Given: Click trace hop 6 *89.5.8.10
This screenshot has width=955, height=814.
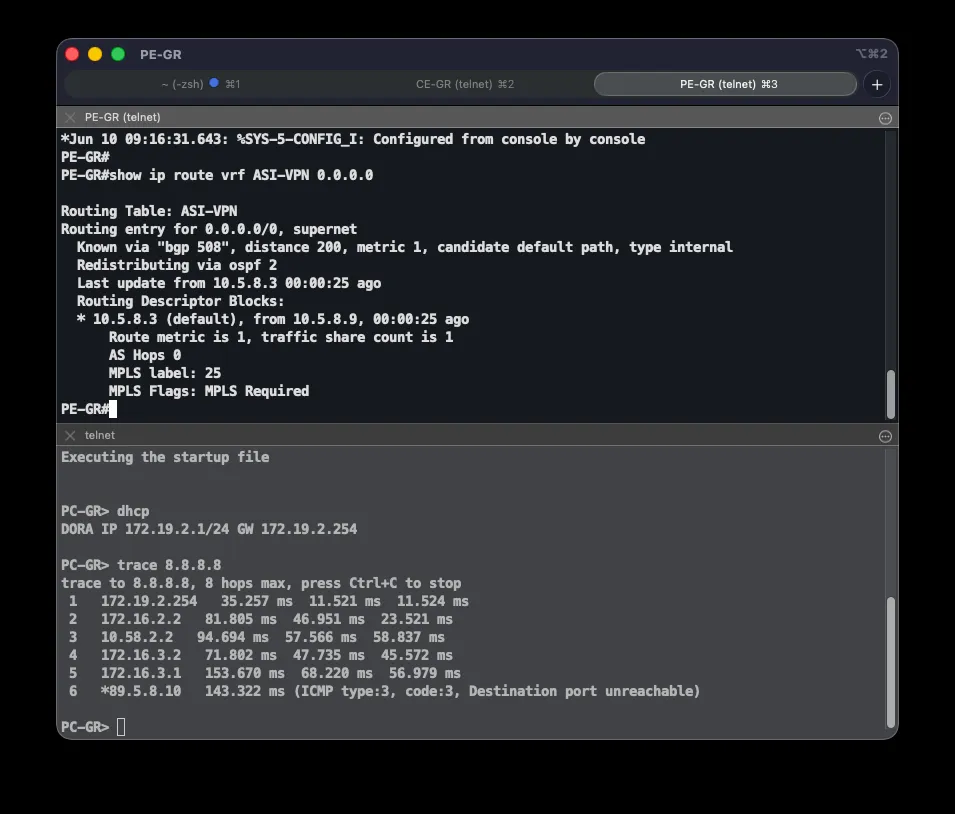Looking at the screenshot, I should tap(384, 691).
